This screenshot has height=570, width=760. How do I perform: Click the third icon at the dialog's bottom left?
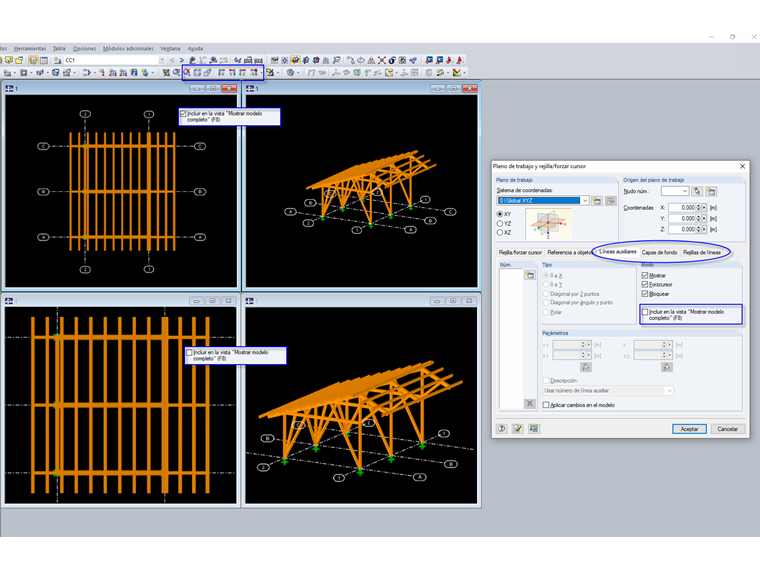[534, 428]
